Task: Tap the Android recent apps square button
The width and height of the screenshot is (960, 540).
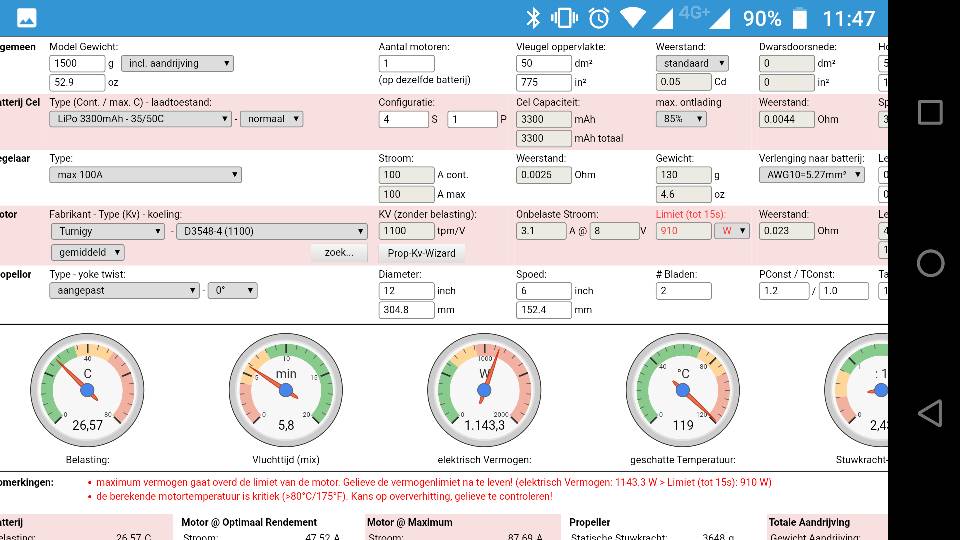Action: coord(930,113)
